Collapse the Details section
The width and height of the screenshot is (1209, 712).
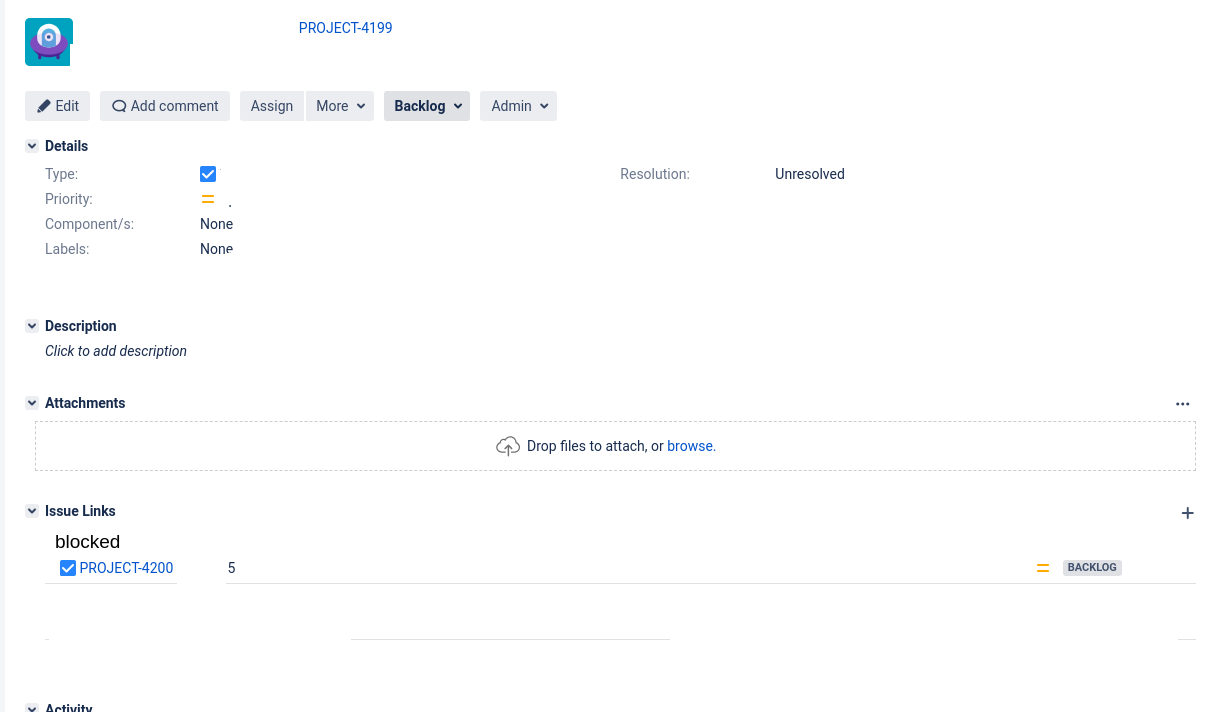click(x=31, y=145)
